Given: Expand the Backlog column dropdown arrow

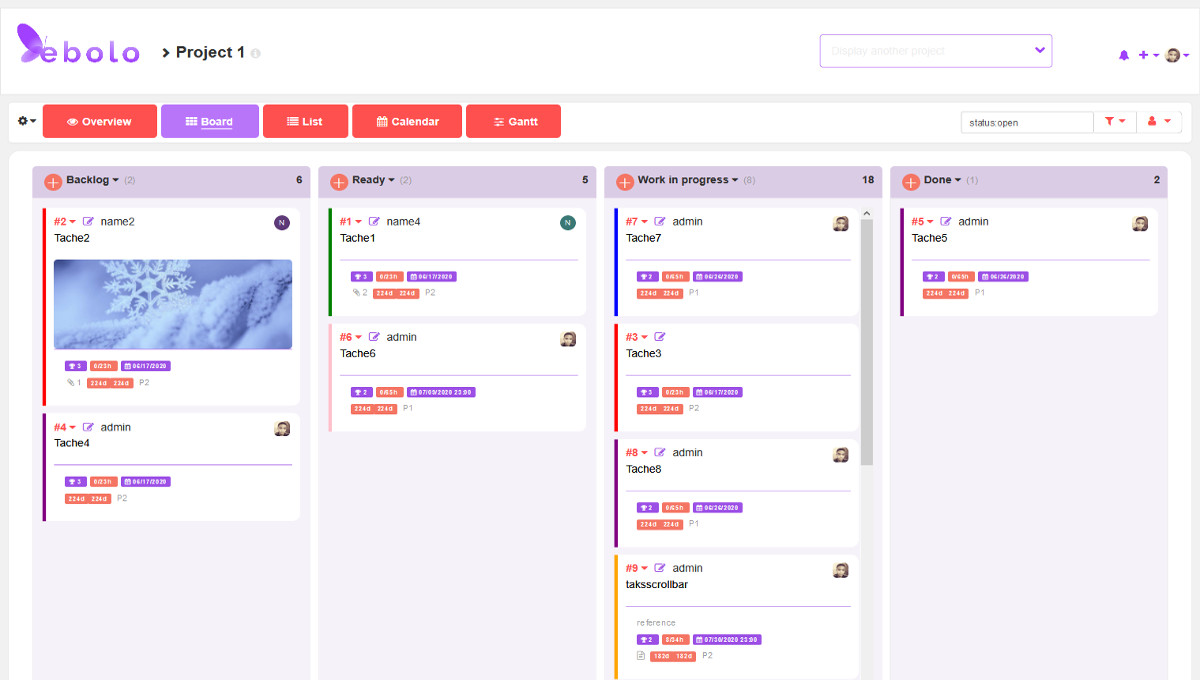Looking at the screenshot, I should coord(115,181).
